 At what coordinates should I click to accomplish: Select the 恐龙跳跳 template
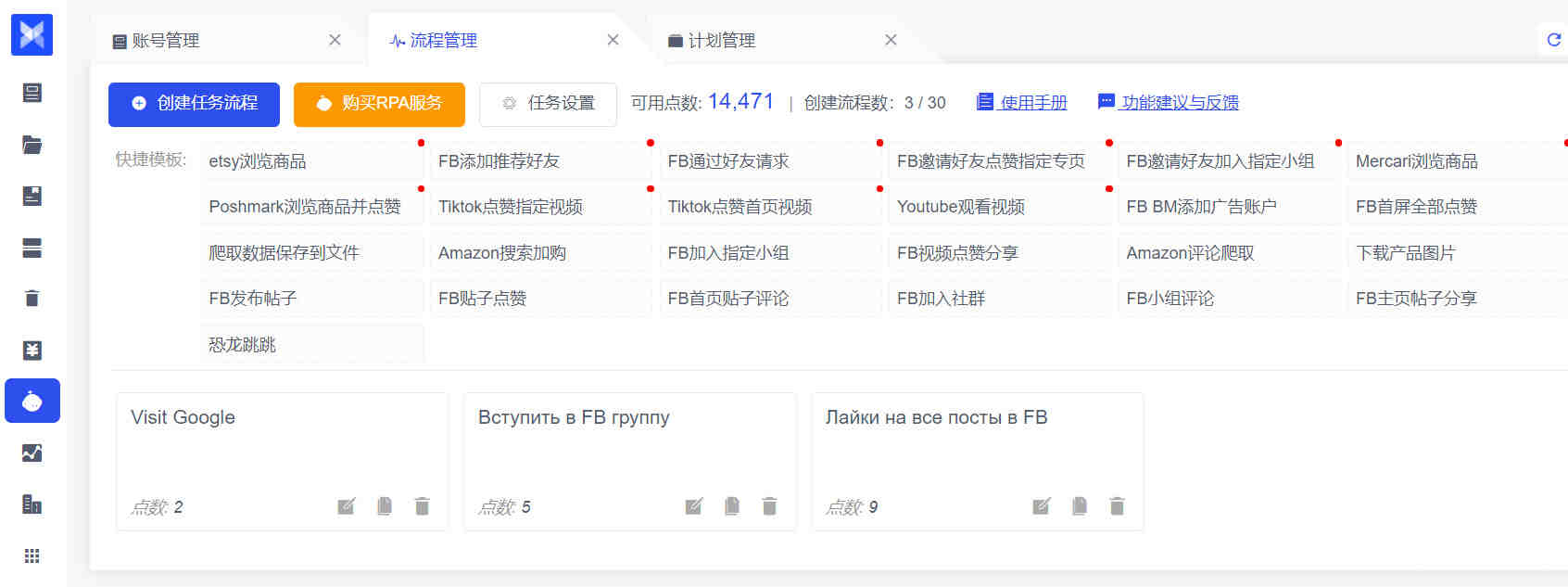coord(312,344)
